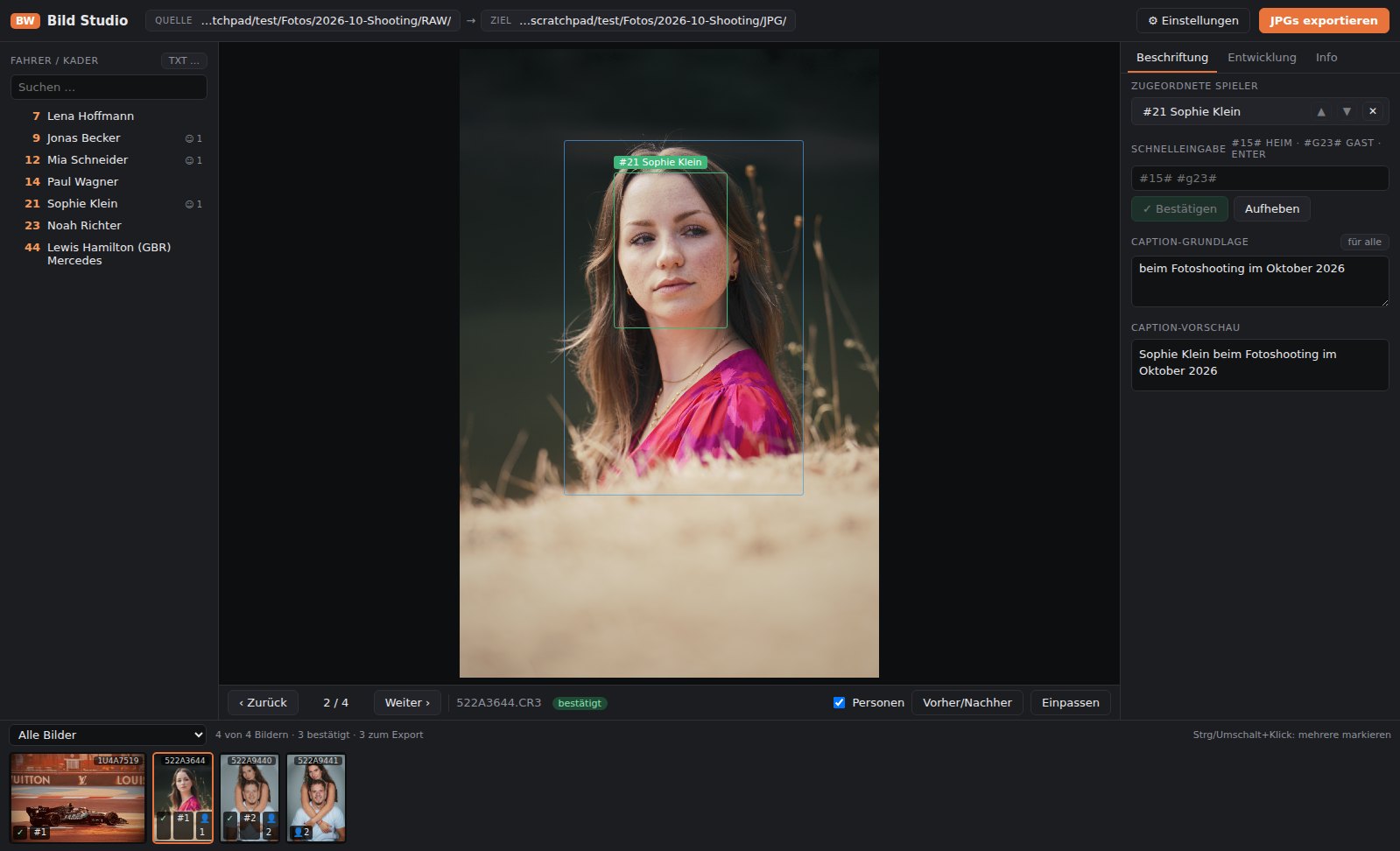Viewport: 1400px width, 851px height.
Task: Select thumbnail 522A9440
Action: 250,798
